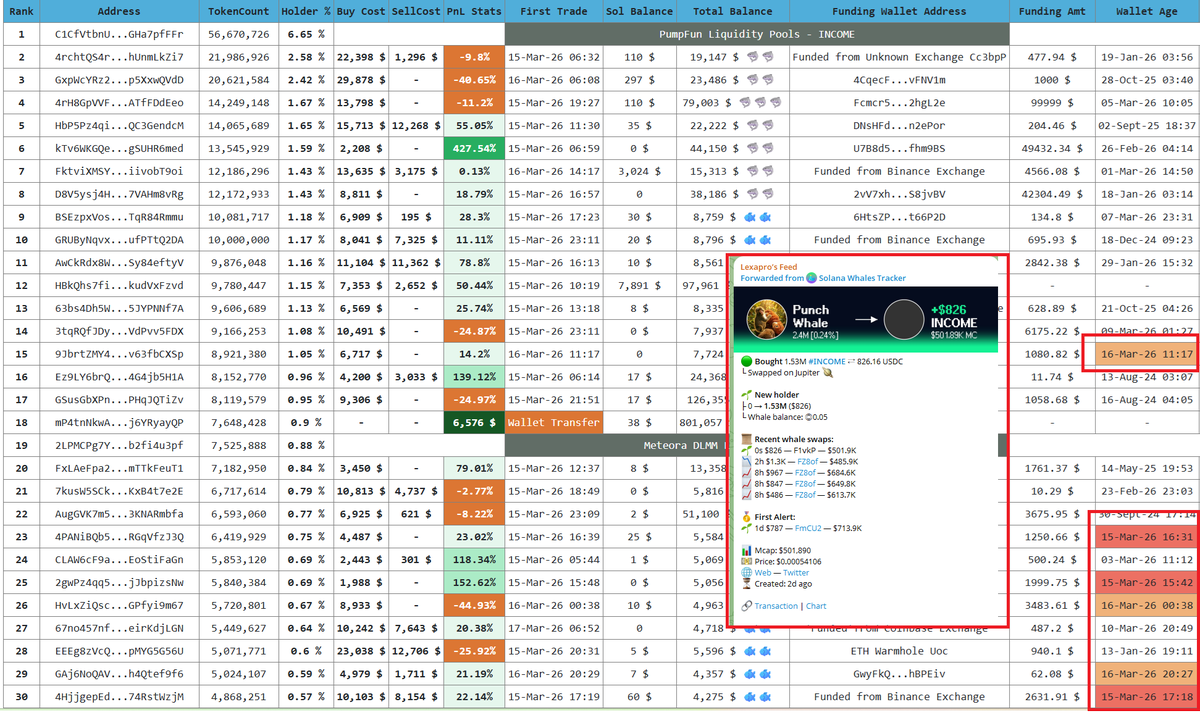Click the Solana Whales Tracker round avatar icon
1200x715 pixels.
coord(811,278)
